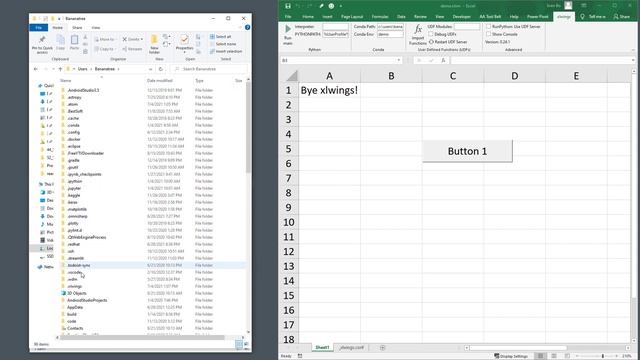Viewport: 640px width, 360px height.
Task: Save the workbook via the Excel save icon
Action: pos(288,6)
